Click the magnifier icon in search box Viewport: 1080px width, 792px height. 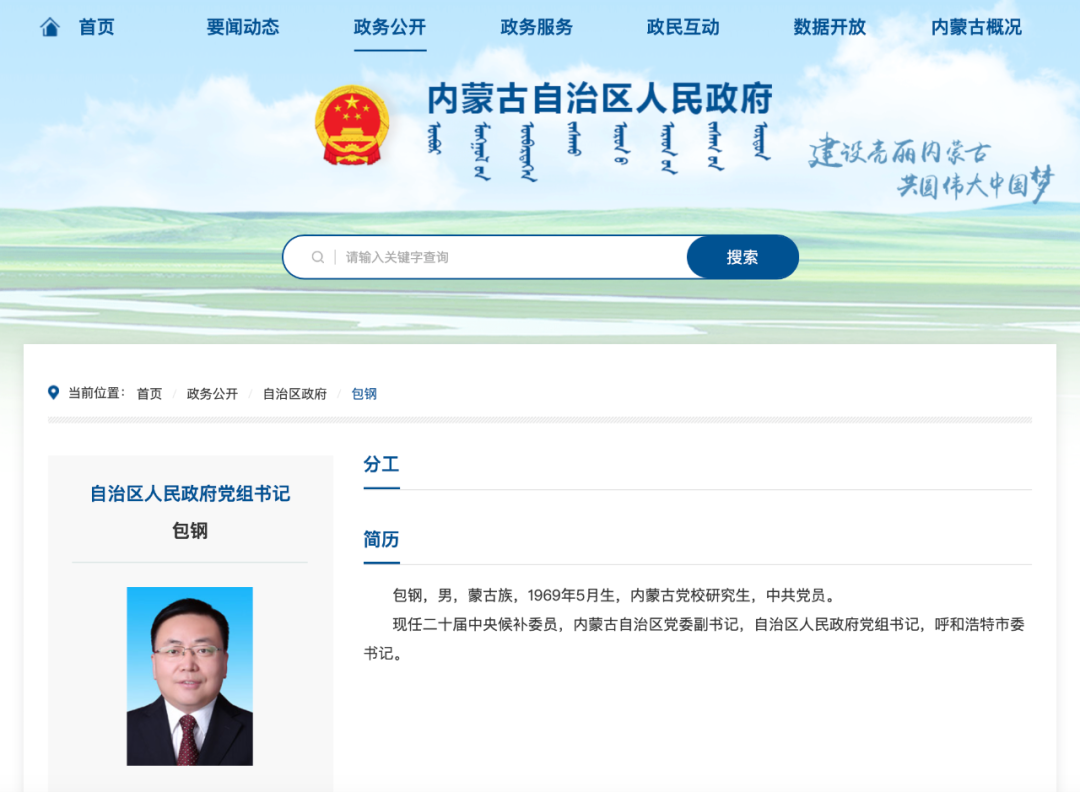click(x=315, y=256)
